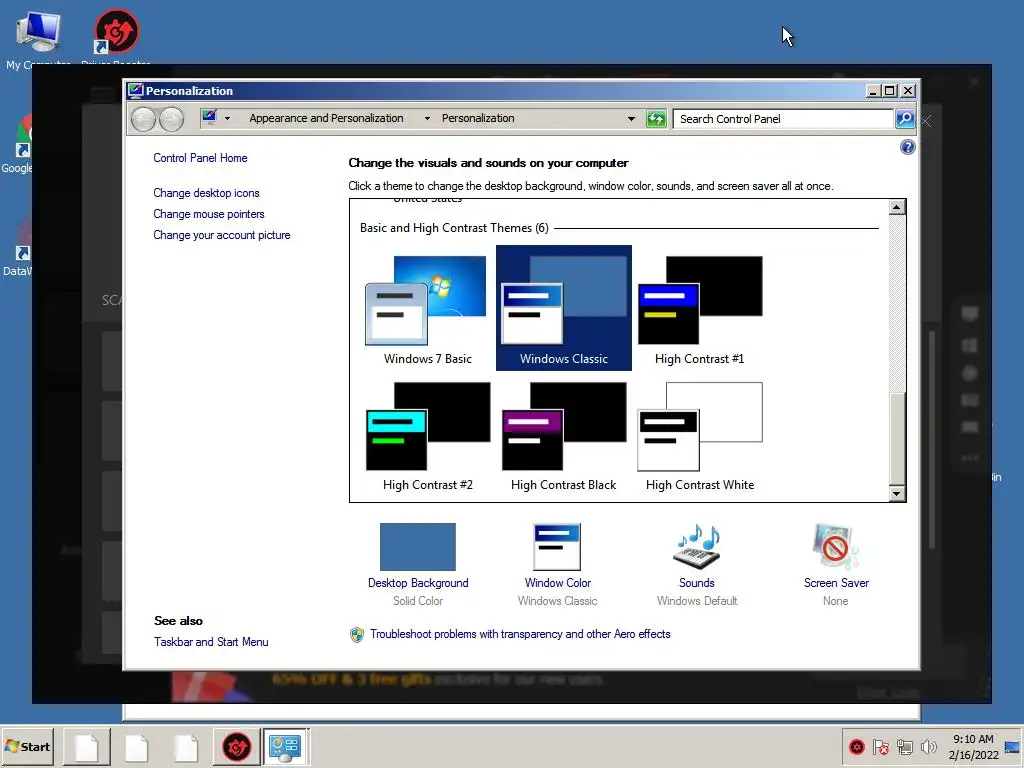The image size is (1024, 768).
Task: Open the Help question mark icon
Action: pos(907,147)
